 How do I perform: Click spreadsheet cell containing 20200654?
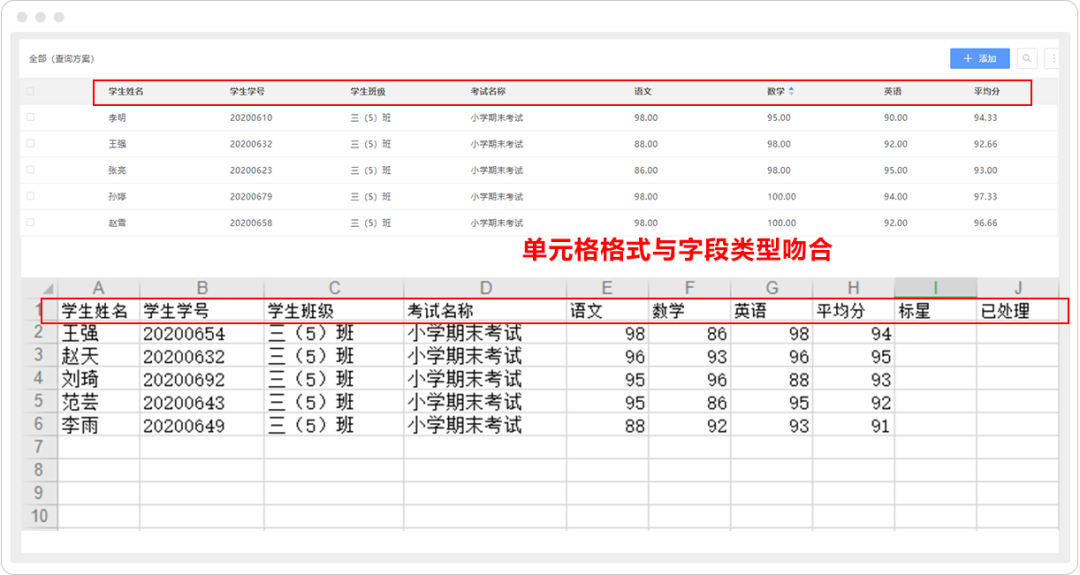tap(184, 334)
